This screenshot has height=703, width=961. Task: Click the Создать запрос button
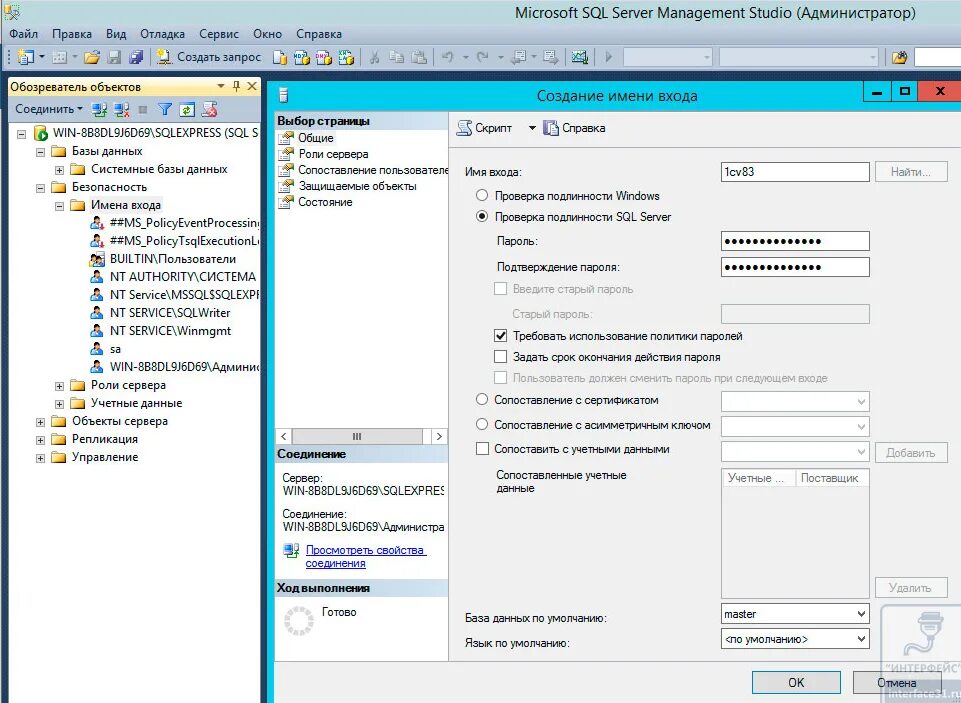[208, 57]
